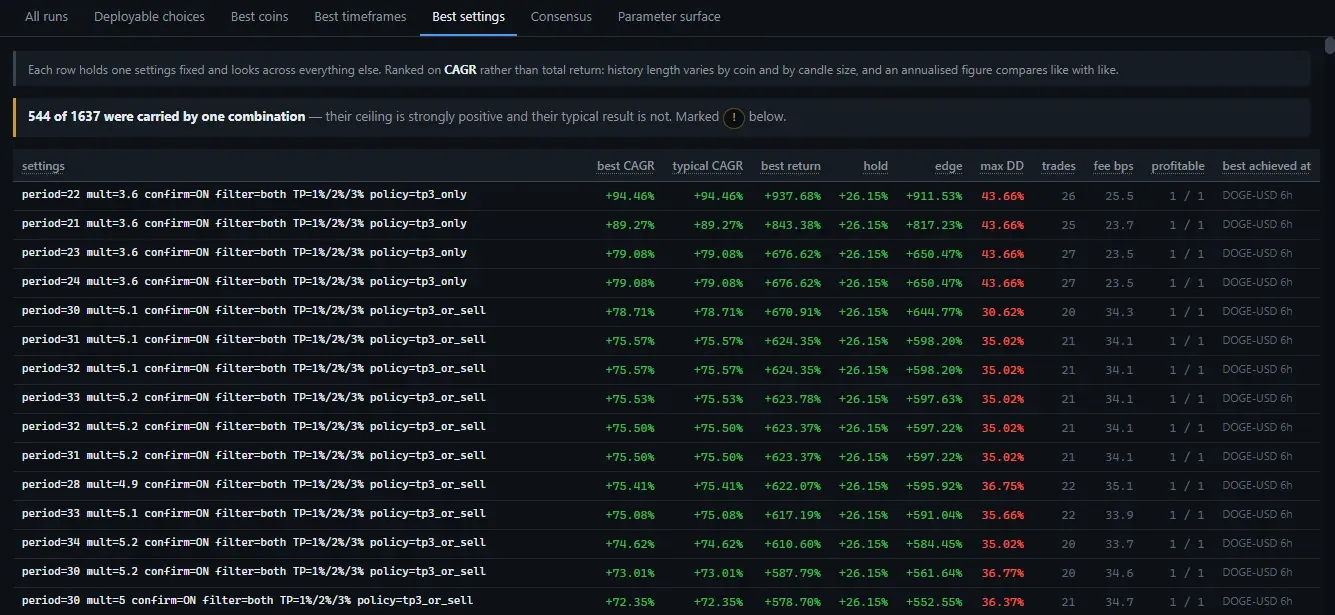
Task: Click the 34.3 fee bps value
Action: pos(1120,312)
